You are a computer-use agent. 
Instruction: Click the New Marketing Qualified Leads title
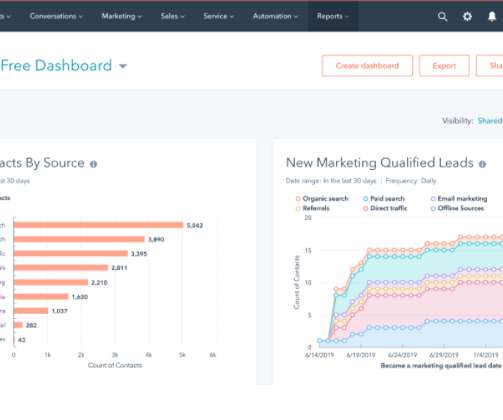(380, 163)
